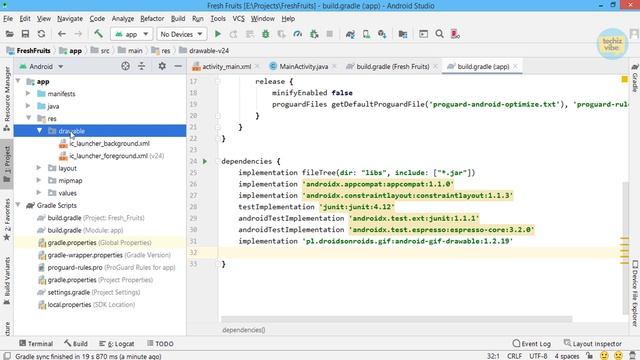The image size is (640, 360).
Task: Hide Project panel with minus icon
Action: (178, 66)
